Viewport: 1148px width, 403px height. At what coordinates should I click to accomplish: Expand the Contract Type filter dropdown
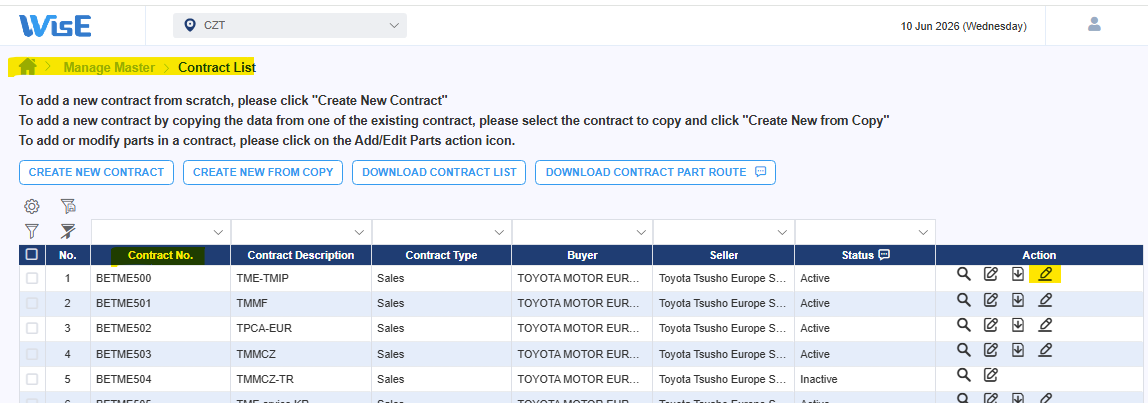pyautogui.click(x=499, y=232)
